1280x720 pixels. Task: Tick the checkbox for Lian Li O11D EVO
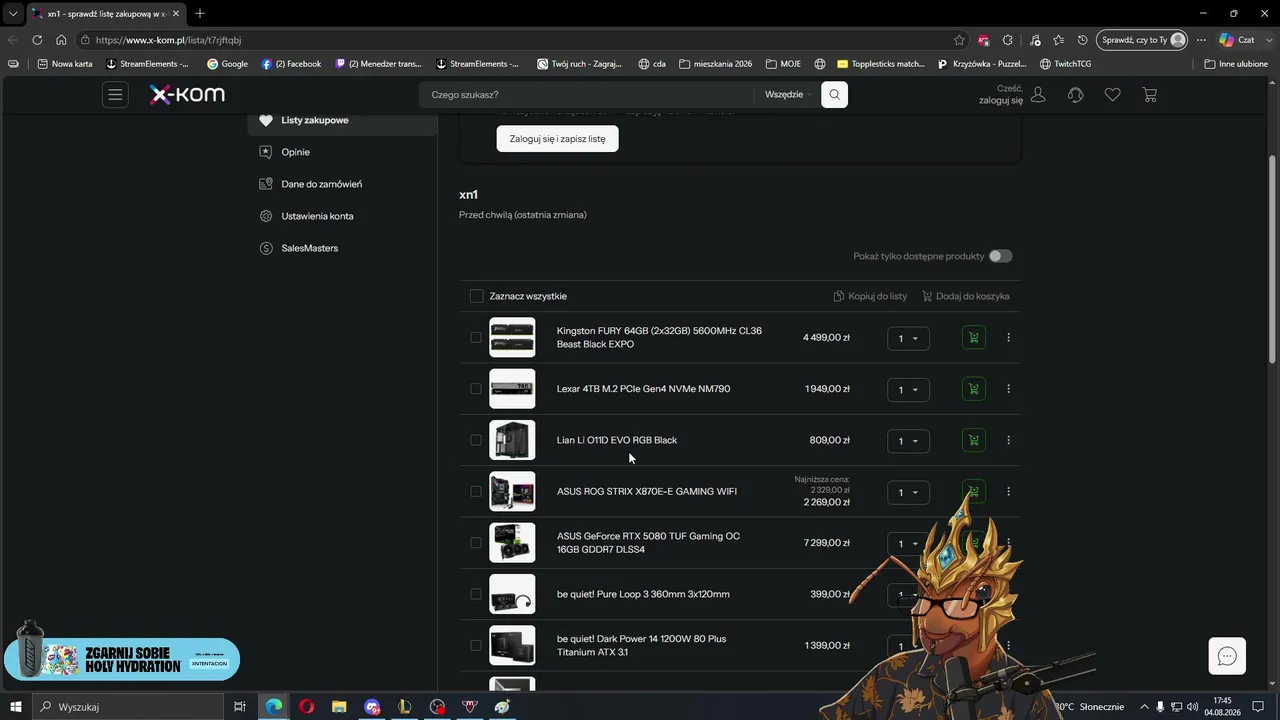[476, 440]
